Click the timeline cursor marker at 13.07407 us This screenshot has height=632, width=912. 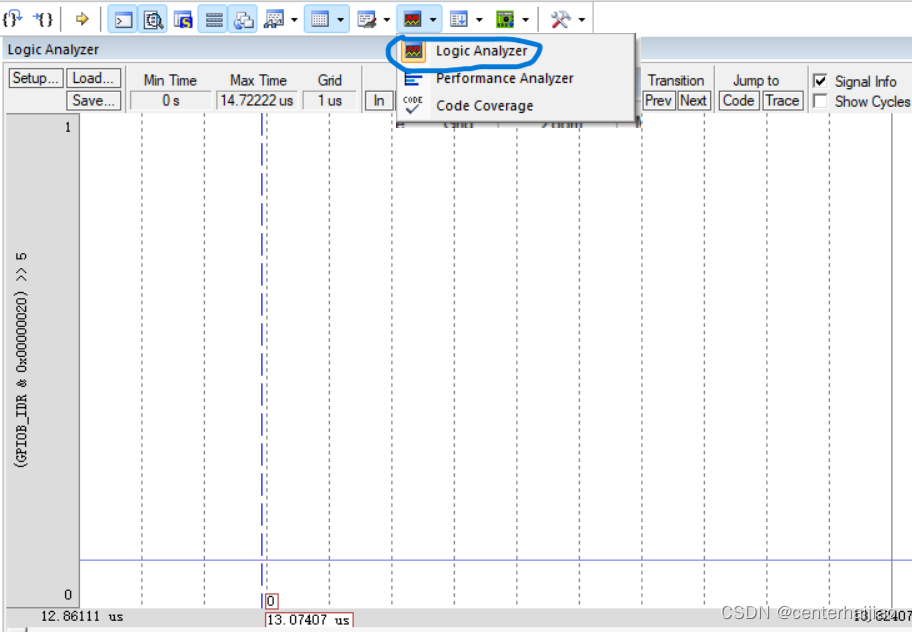pos(270,600)
